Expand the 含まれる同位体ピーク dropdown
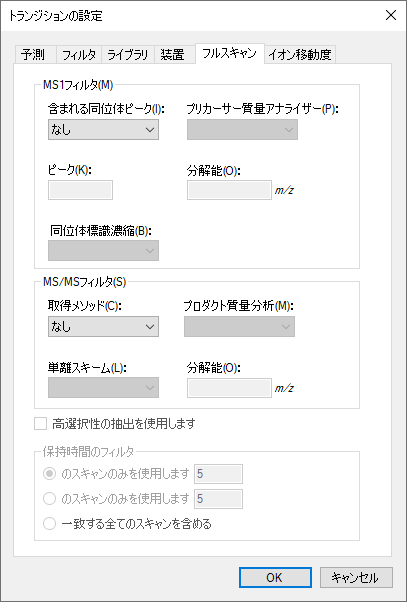 (x=103, y=130)
